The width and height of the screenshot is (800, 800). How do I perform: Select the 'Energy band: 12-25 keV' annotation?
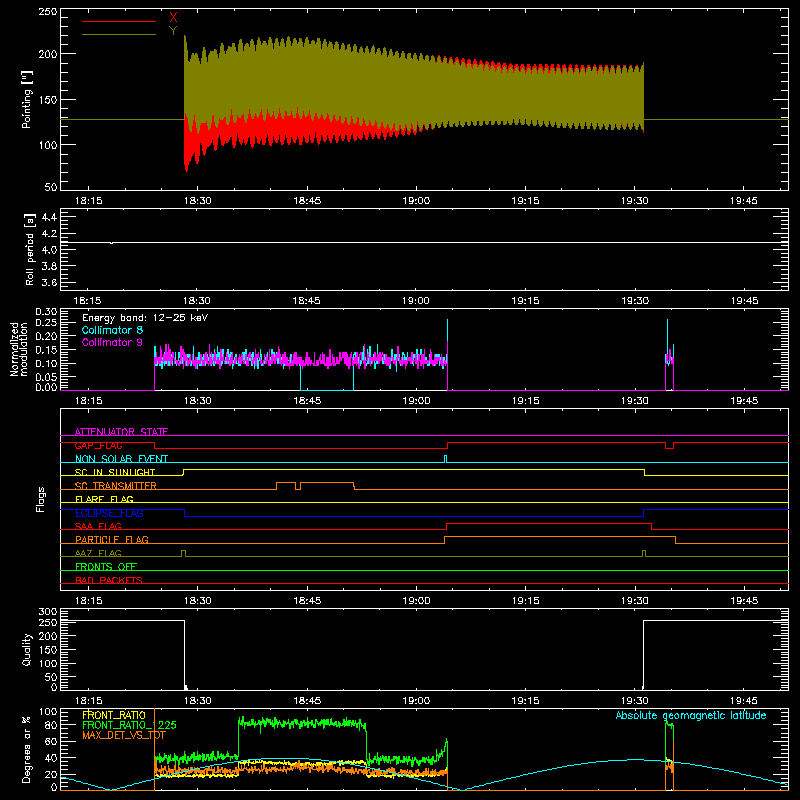click(145, 318)
